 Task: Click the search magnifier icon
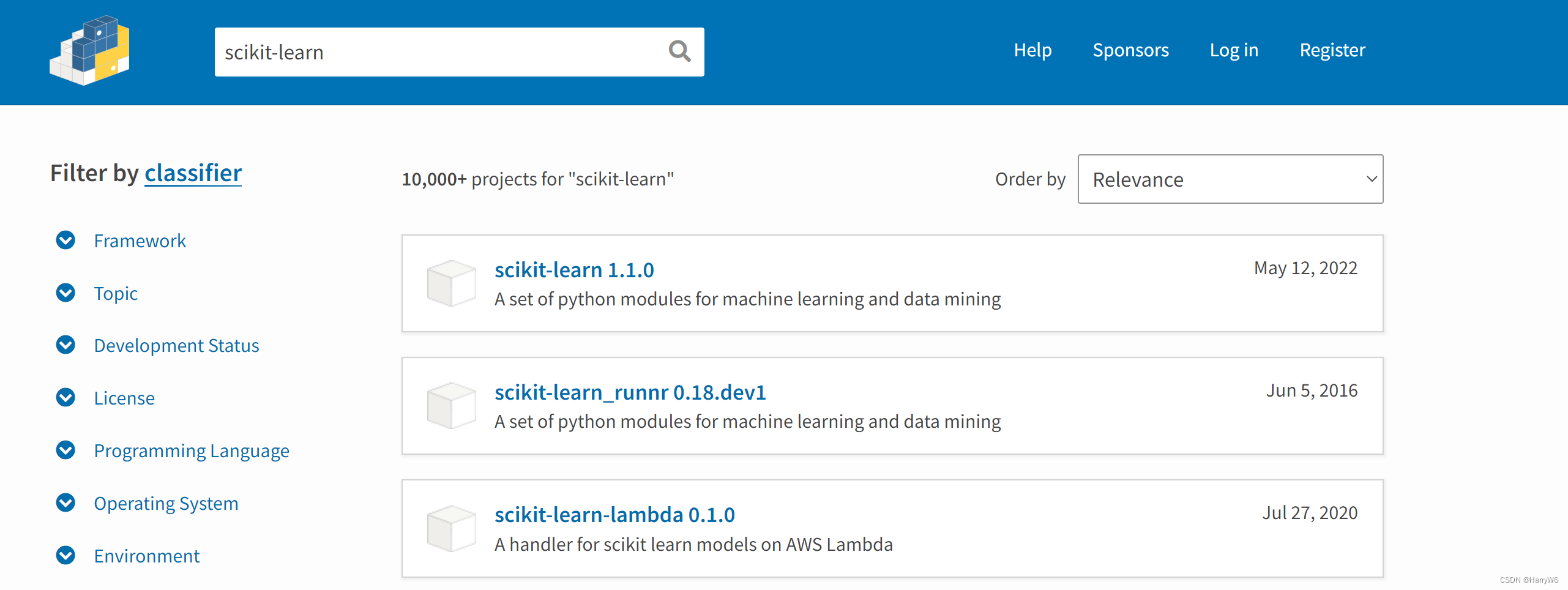click(679, 51)
